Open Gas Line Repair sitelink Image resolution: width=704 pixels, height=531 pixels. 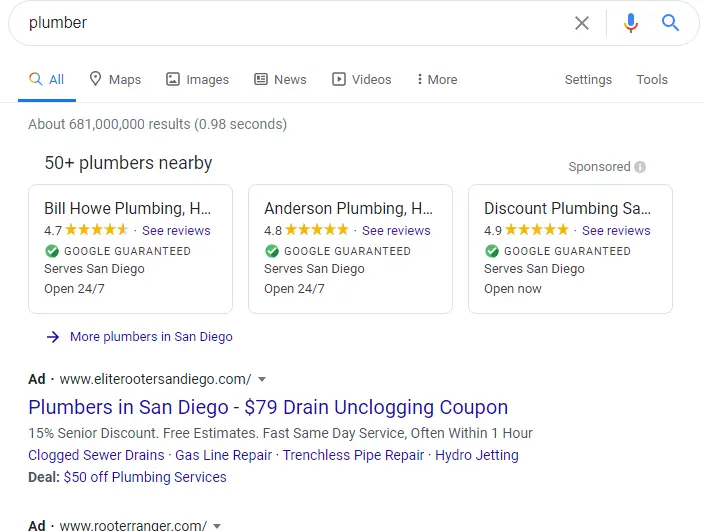click(x=223, y=455)
